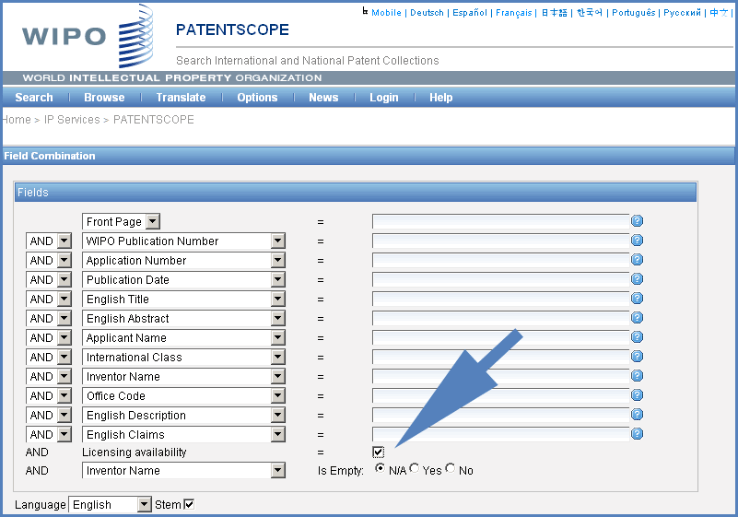Open the Login menu item

384,97
